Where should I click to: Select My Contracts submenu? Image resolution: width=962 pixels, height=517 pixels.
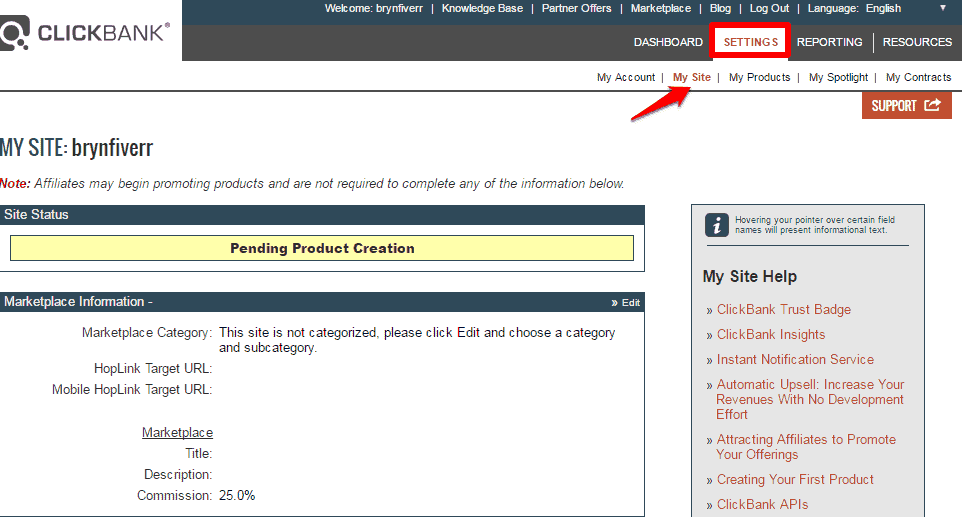point(918,77)
